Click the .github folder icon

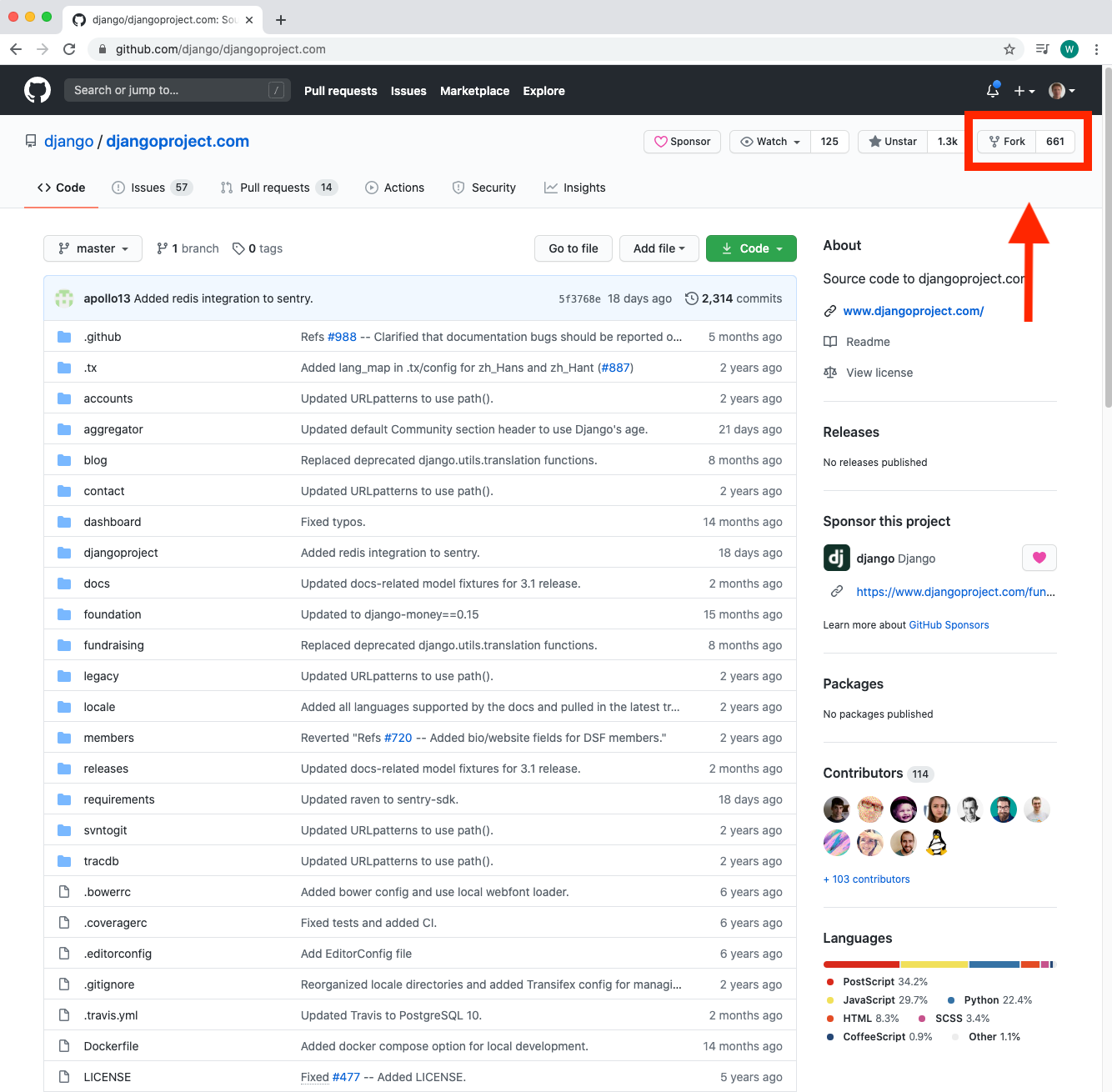[x=64, y=337]
